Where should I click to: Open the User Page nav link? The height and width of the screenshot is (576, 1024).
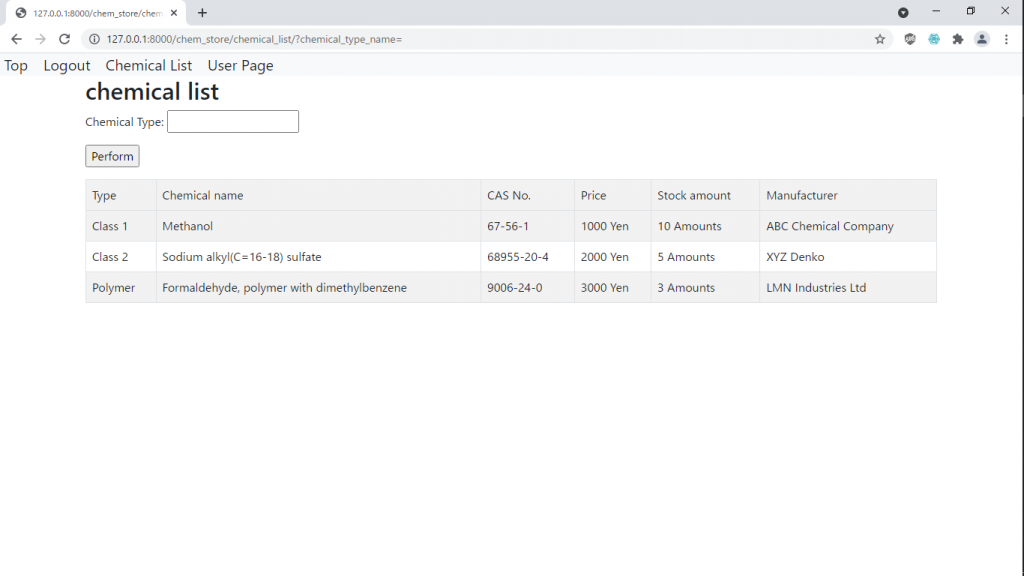click(x=240, y=66)
